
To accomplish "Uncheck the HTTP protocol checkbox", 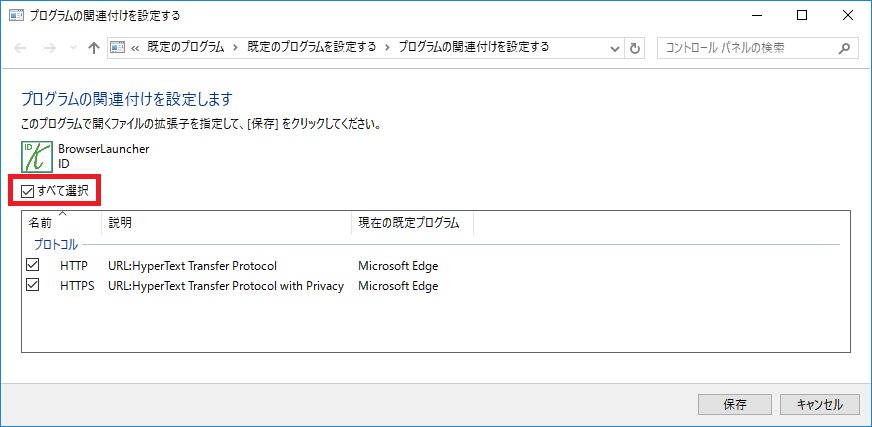I will point(33,266).
